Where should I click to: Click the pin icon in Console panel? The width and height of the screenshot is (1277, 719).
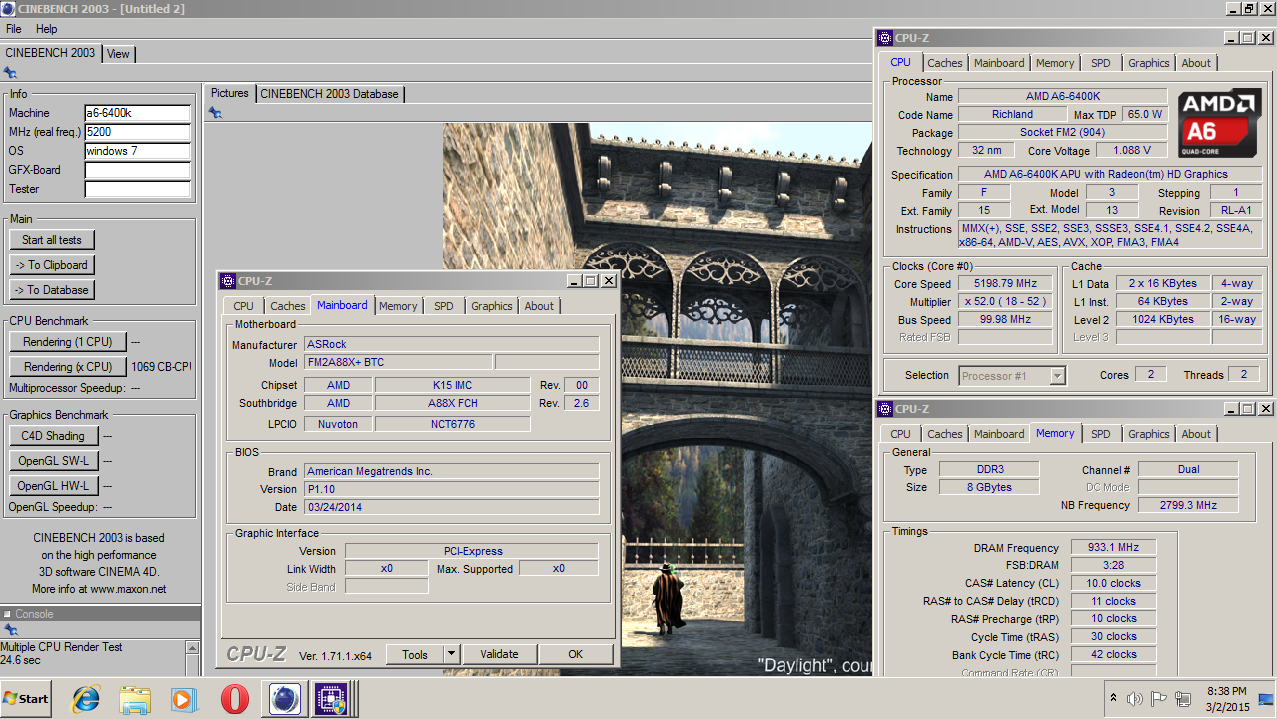(10, 630)
